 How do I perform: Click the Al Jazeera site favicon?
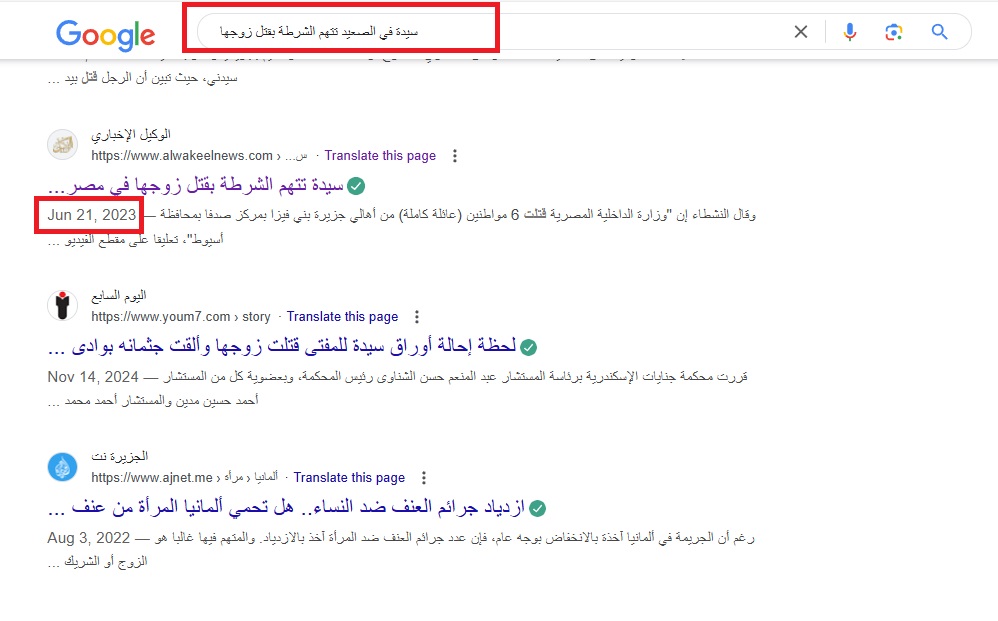coord(62,467)
